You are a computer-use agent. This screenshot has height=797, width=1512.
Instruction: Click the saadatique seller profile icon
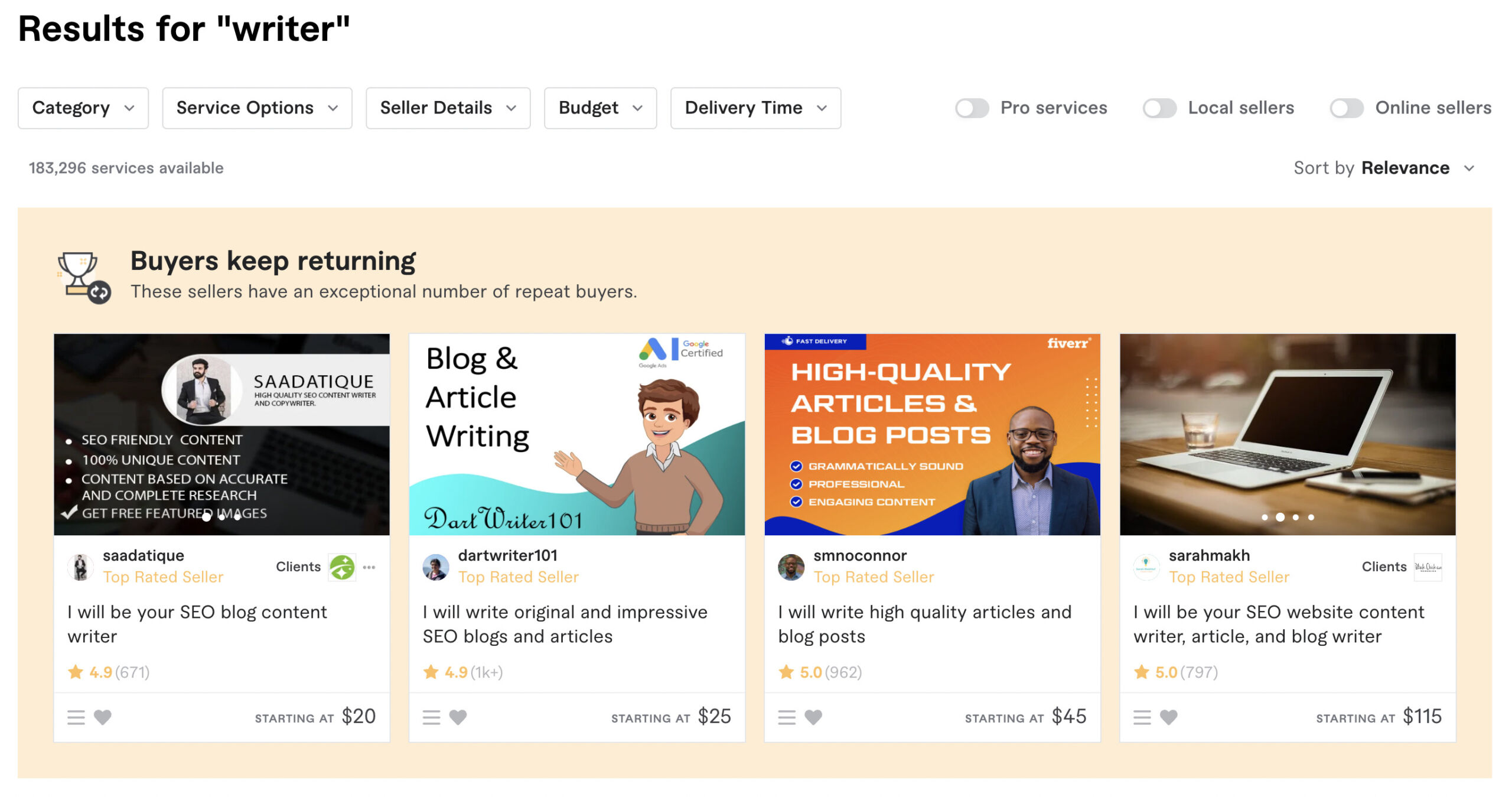click(x=80, y=565)
